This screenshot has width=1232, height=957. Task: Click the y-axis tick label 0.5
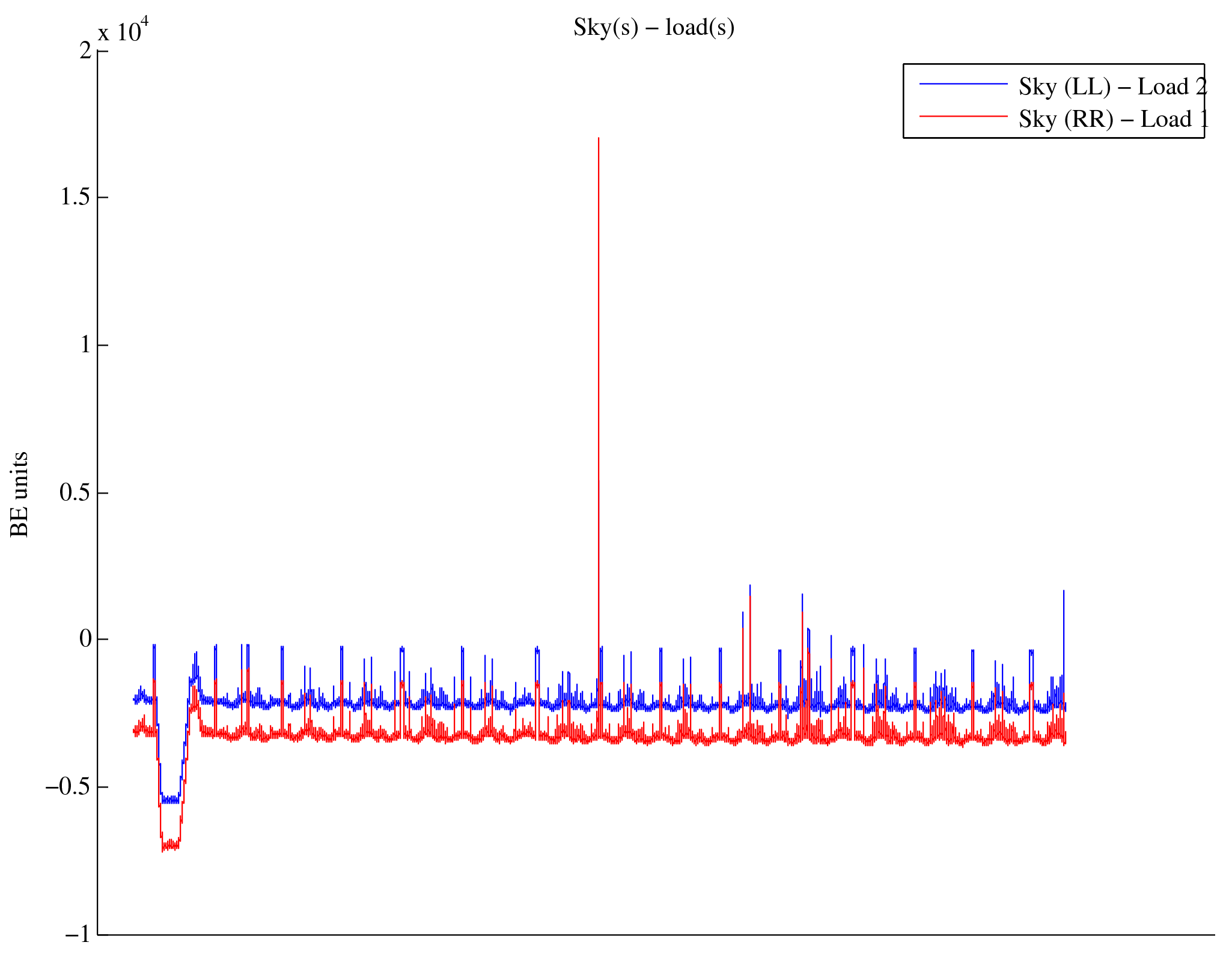click(x=76, y=492)
